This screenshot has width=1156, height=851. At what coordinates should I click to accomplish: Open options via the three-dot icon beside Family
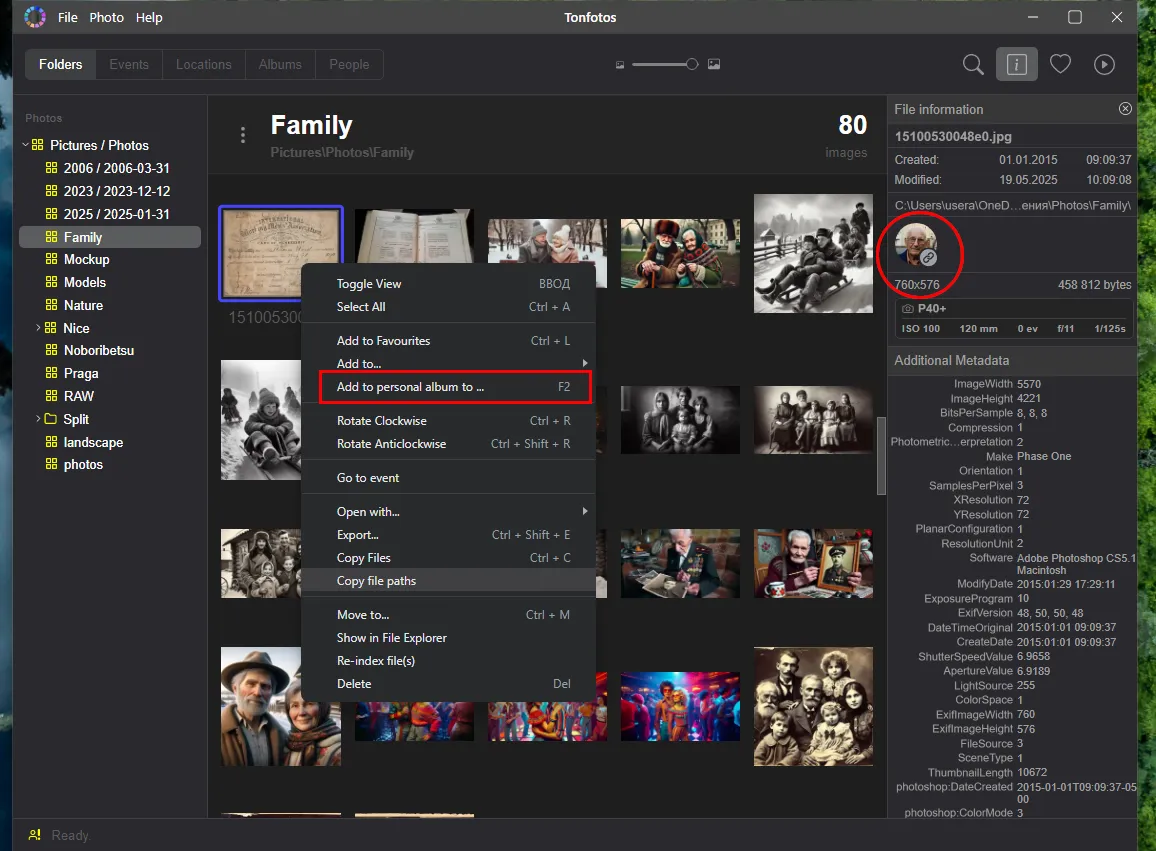tap(243, 132)
